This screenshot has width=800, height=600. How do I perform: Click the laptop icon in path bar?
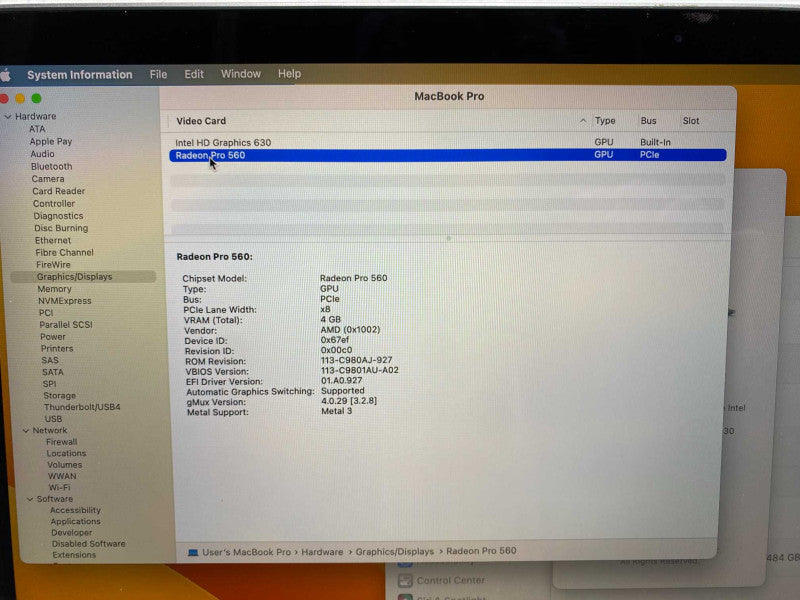click(193, 553)
